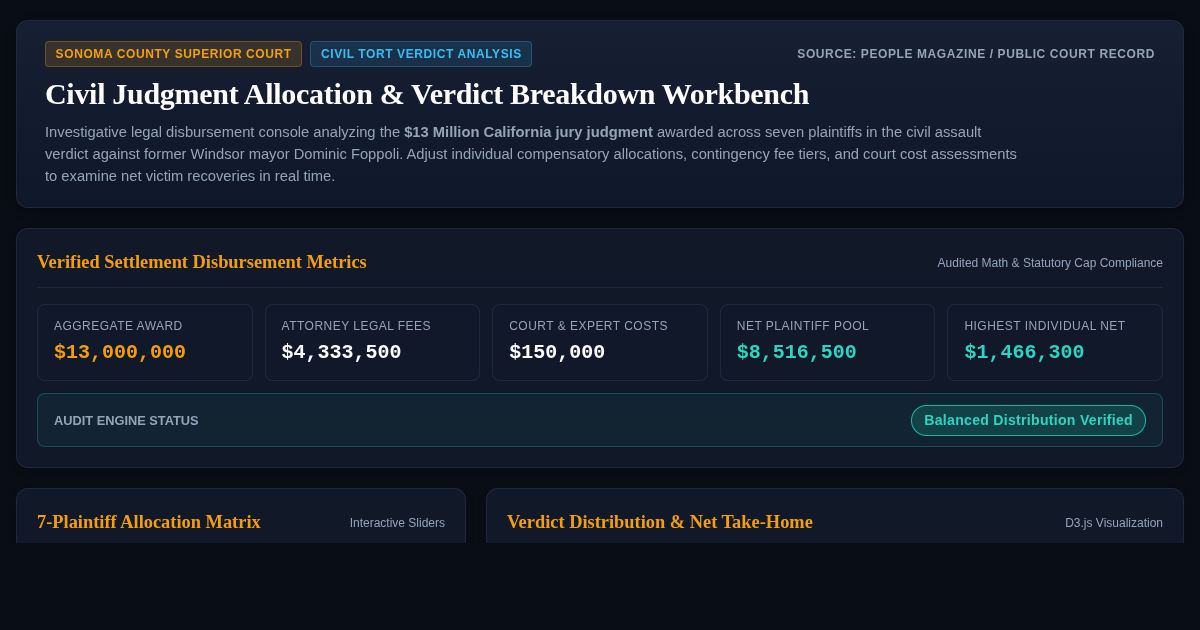The image size is (1200, 630).
Task: Select the Highest Individual Net card
Action: tap(1055, 342)
